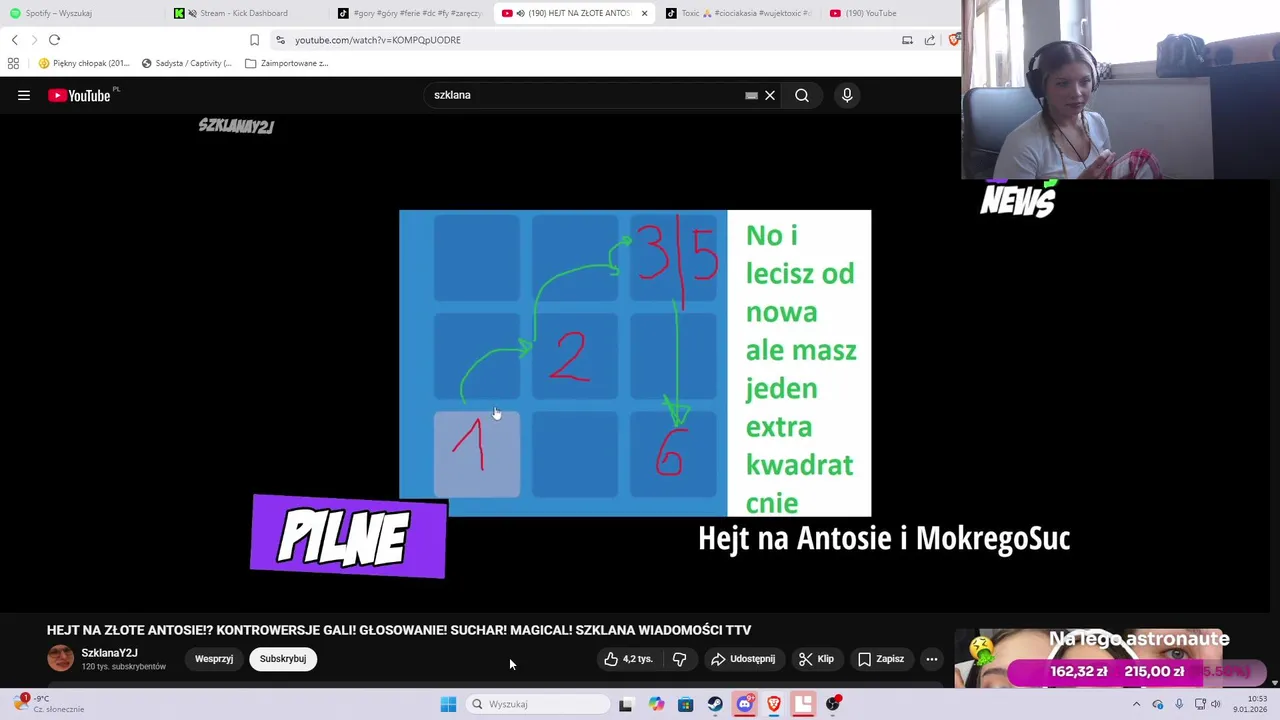Go back in the browser

point(14,40)
